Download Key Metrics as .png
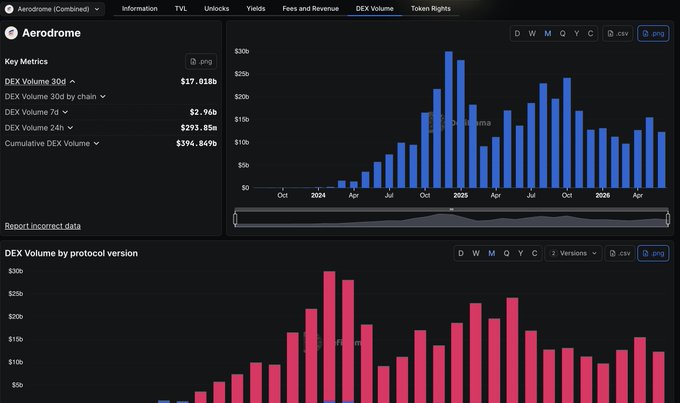This screenshot has height=403, width=680. tap(201, 62)
